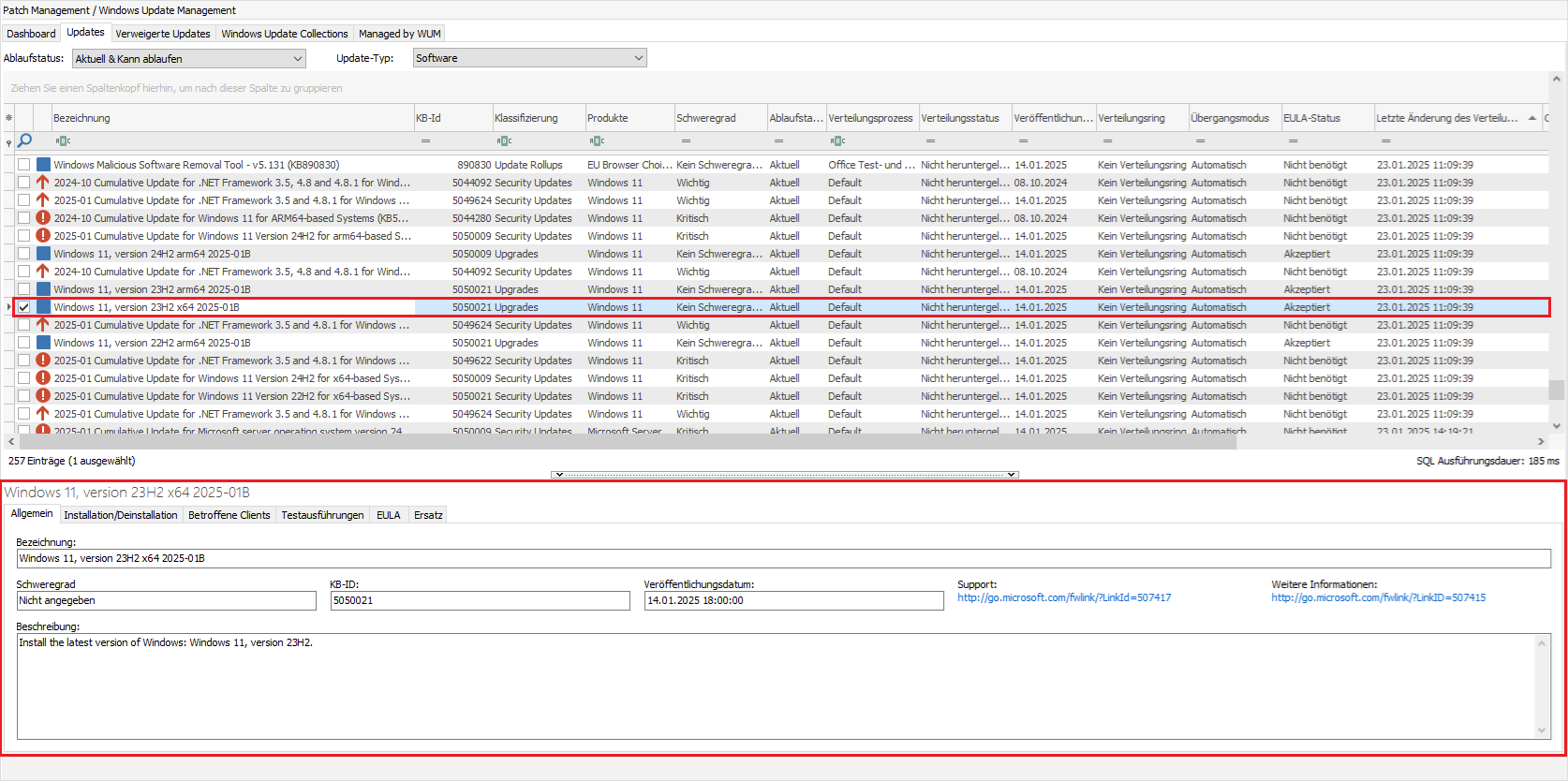Open the Weitere Informationen link
This screenshot has height=781, width=1568.
click(x=1378, y=597)
